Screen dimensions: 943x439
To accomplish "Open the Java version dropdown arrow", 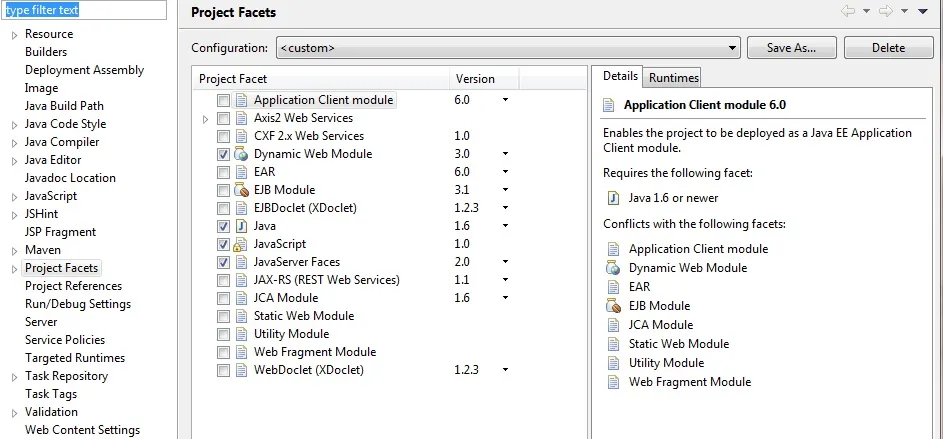I will pyautogui.click(x=505, y=227).
